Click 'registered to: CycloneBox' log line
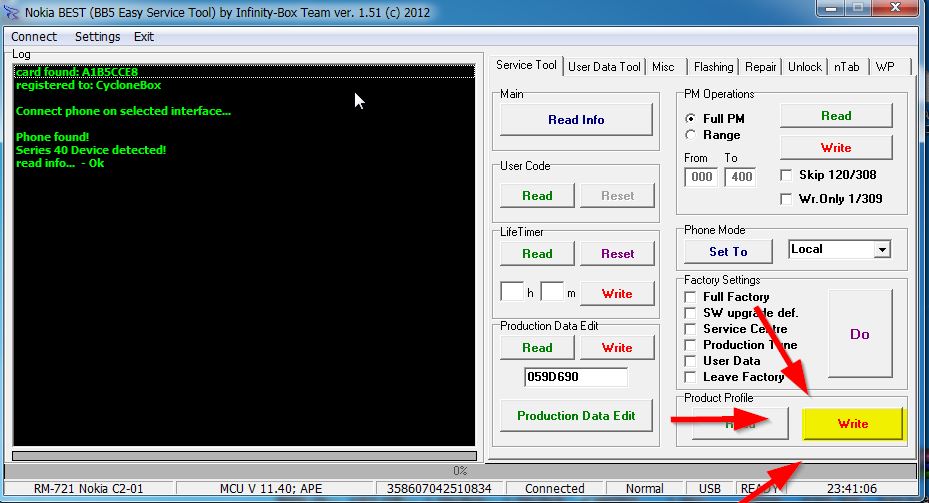Screen dimensions: 929x503 (88, 85)
